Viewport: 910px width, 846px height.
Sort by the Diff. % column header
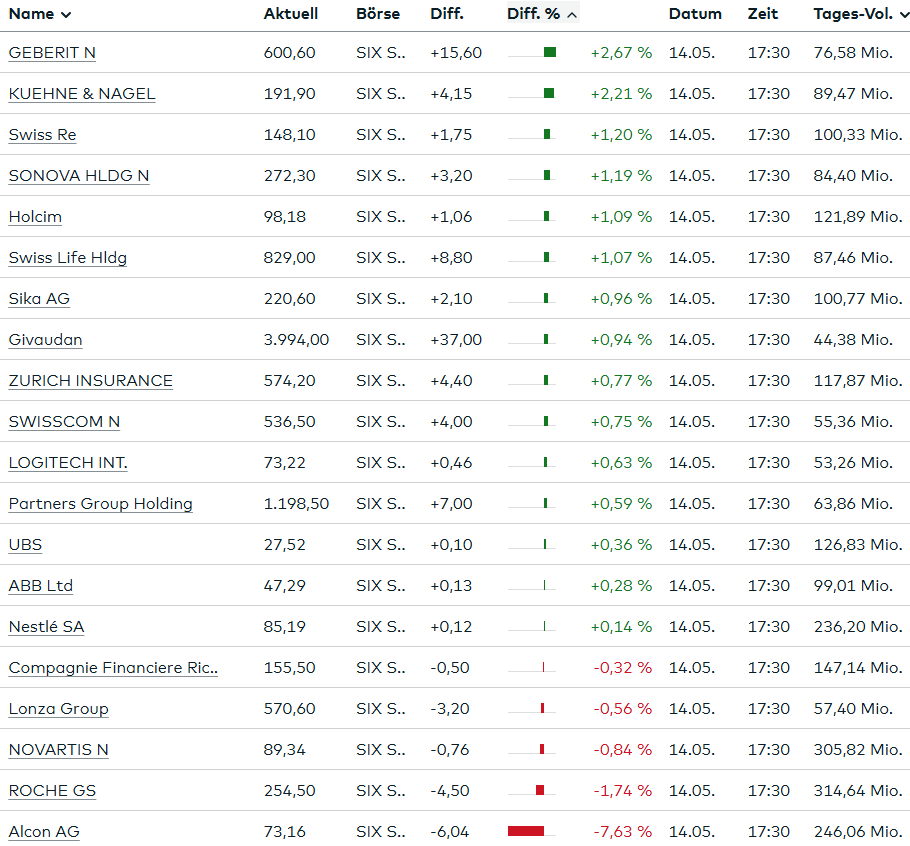tap(542, 14)
